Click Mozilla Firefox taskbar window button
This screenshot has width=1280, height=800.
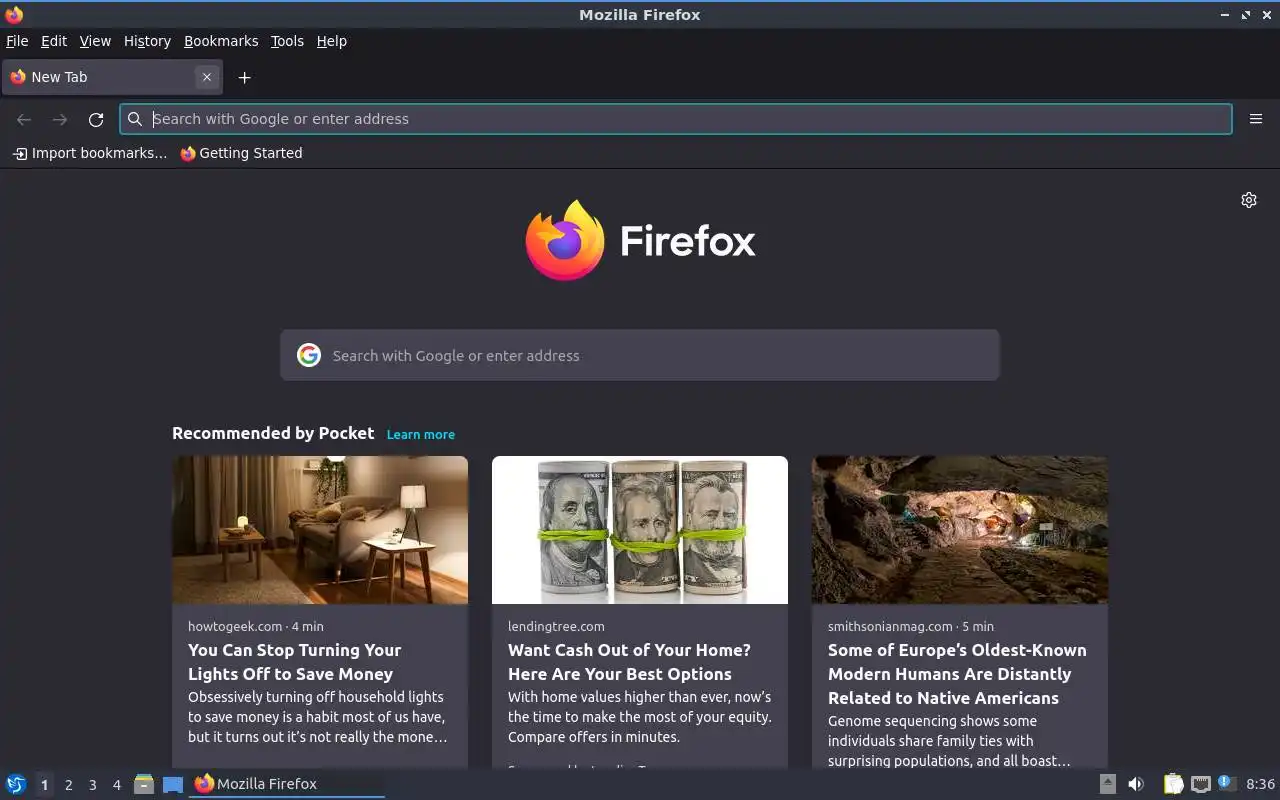click(x=287, y=784)
